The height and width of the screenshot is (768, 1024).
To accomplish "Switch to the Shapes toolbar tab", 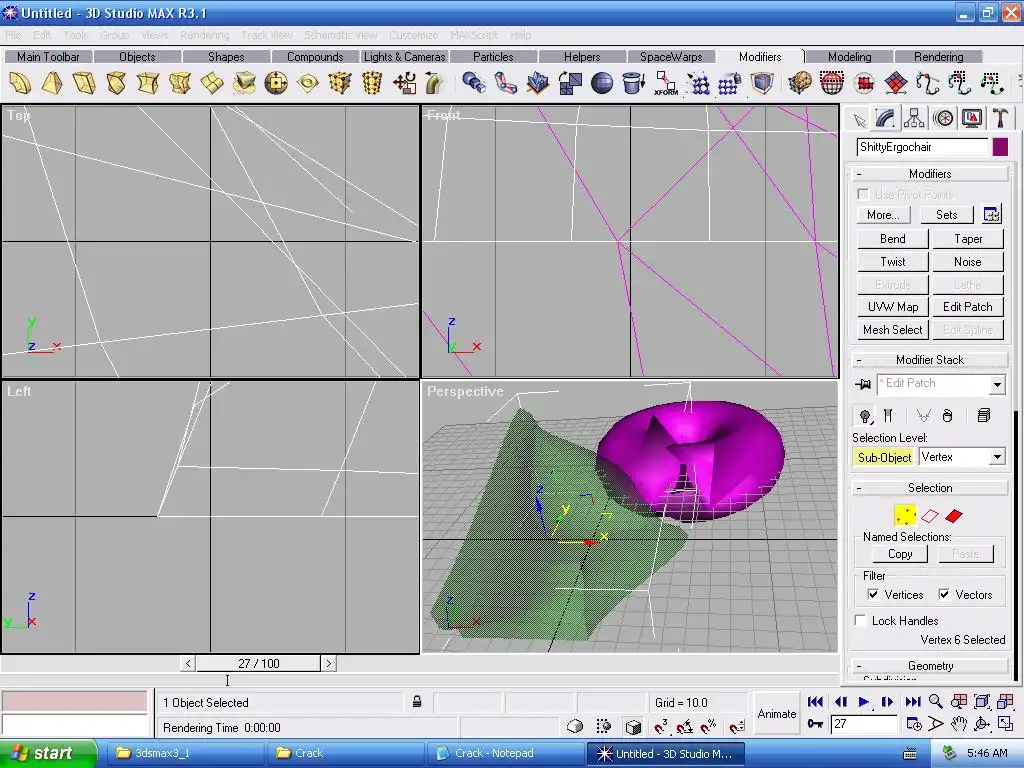I will click(226, 57).
